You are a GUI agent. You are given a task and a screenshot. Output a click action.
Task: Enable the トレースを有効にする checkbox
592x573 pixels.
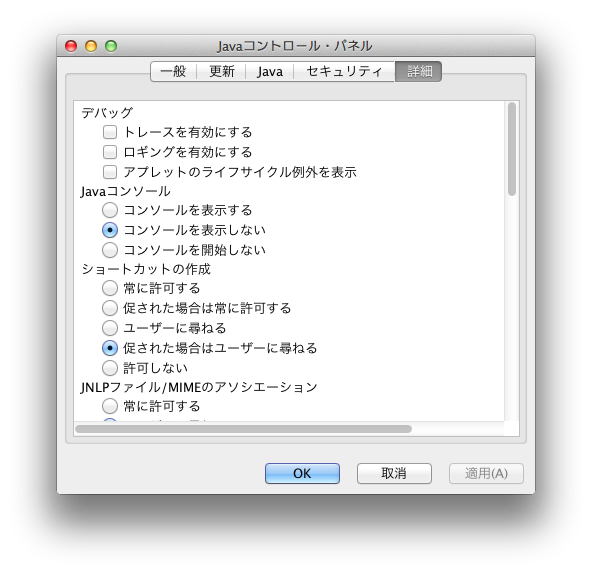point(110,132)
